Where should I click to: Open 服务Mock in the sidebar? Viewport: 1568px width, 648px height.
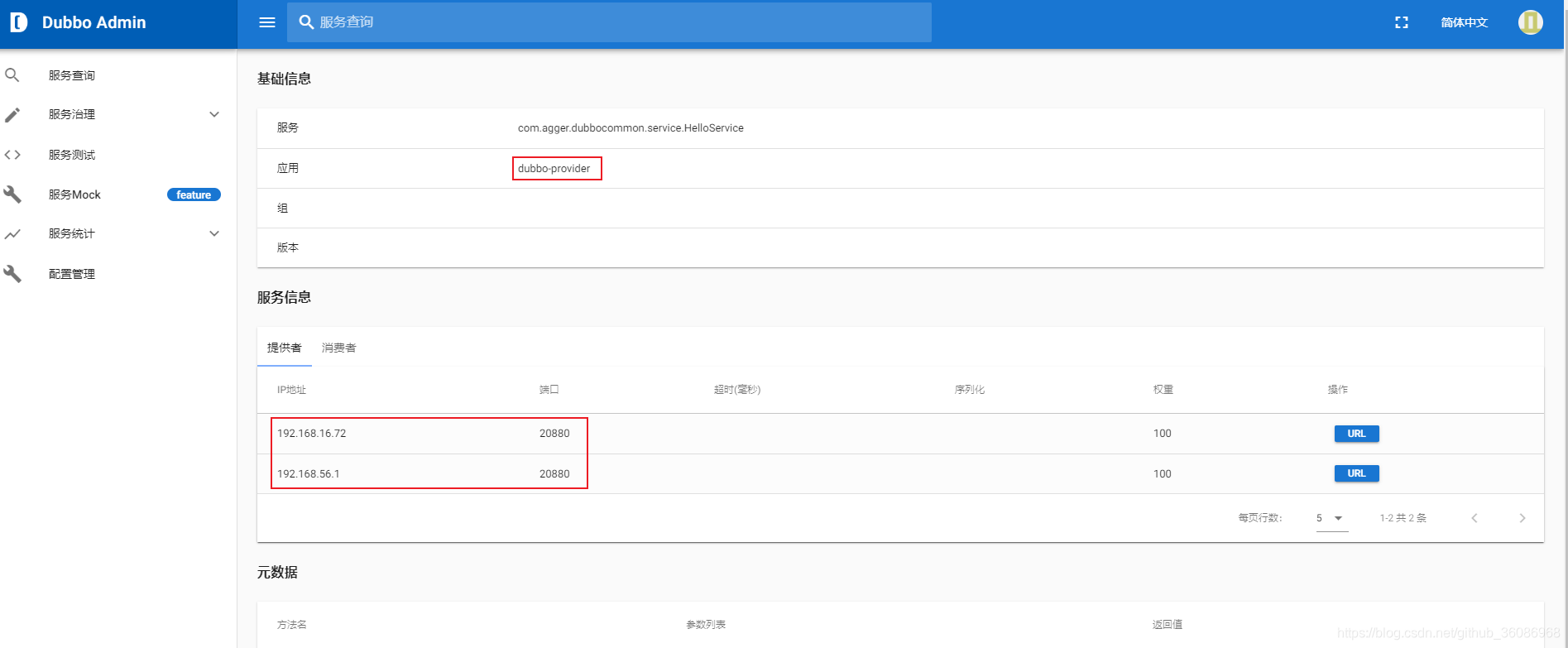(x=74, y=194)
